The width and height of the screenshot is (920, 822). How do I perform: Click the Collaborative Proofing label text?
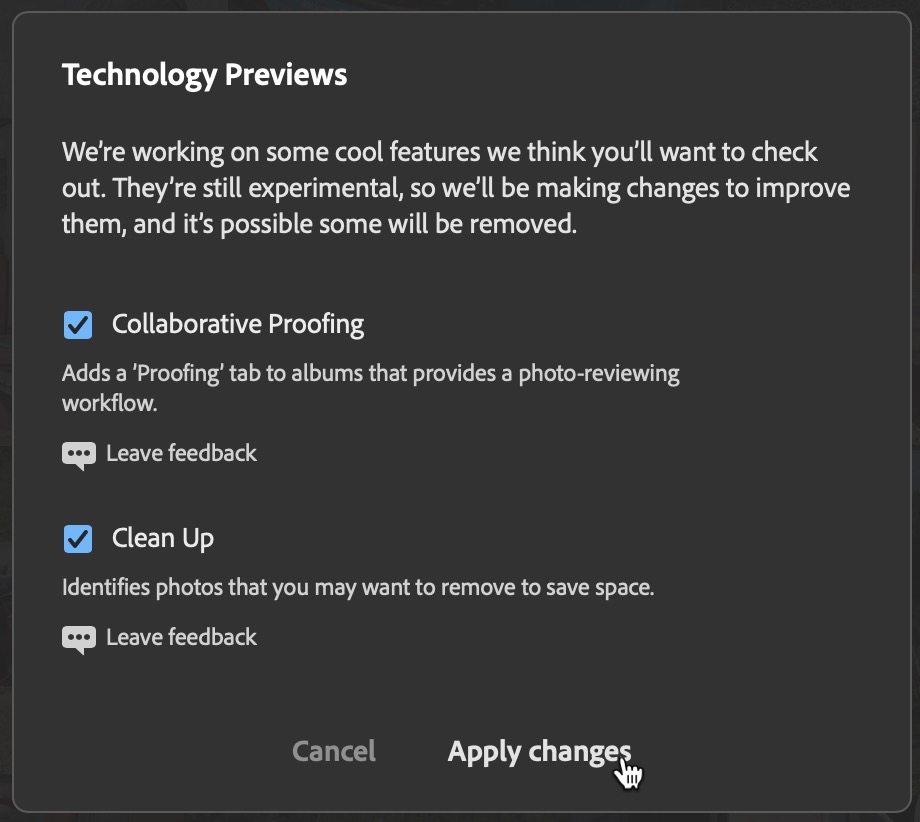(x=238, y=324)
